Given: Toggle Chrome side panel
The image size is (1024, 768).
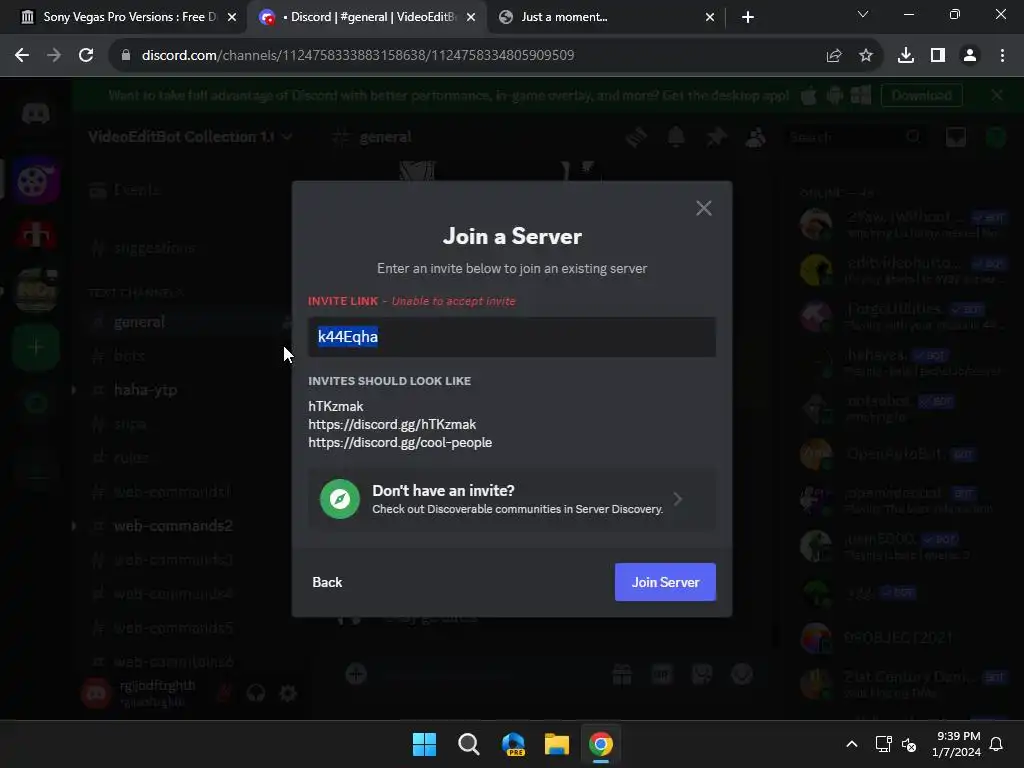Looking at the screenshot, I should [x=938, y=56].
